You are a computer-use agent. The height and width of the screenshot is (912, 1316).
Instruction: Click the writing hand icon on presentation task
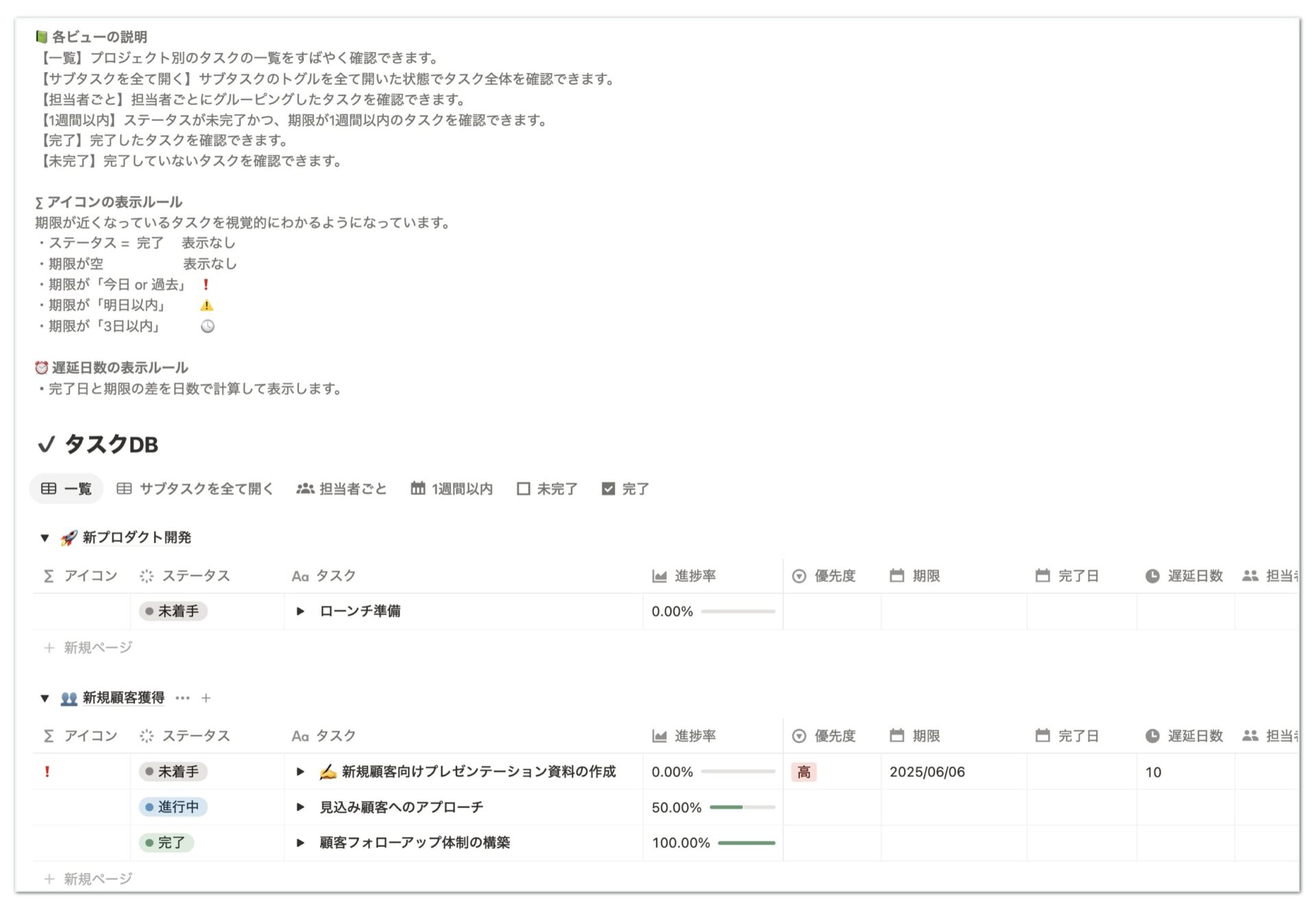coord(328,771)
